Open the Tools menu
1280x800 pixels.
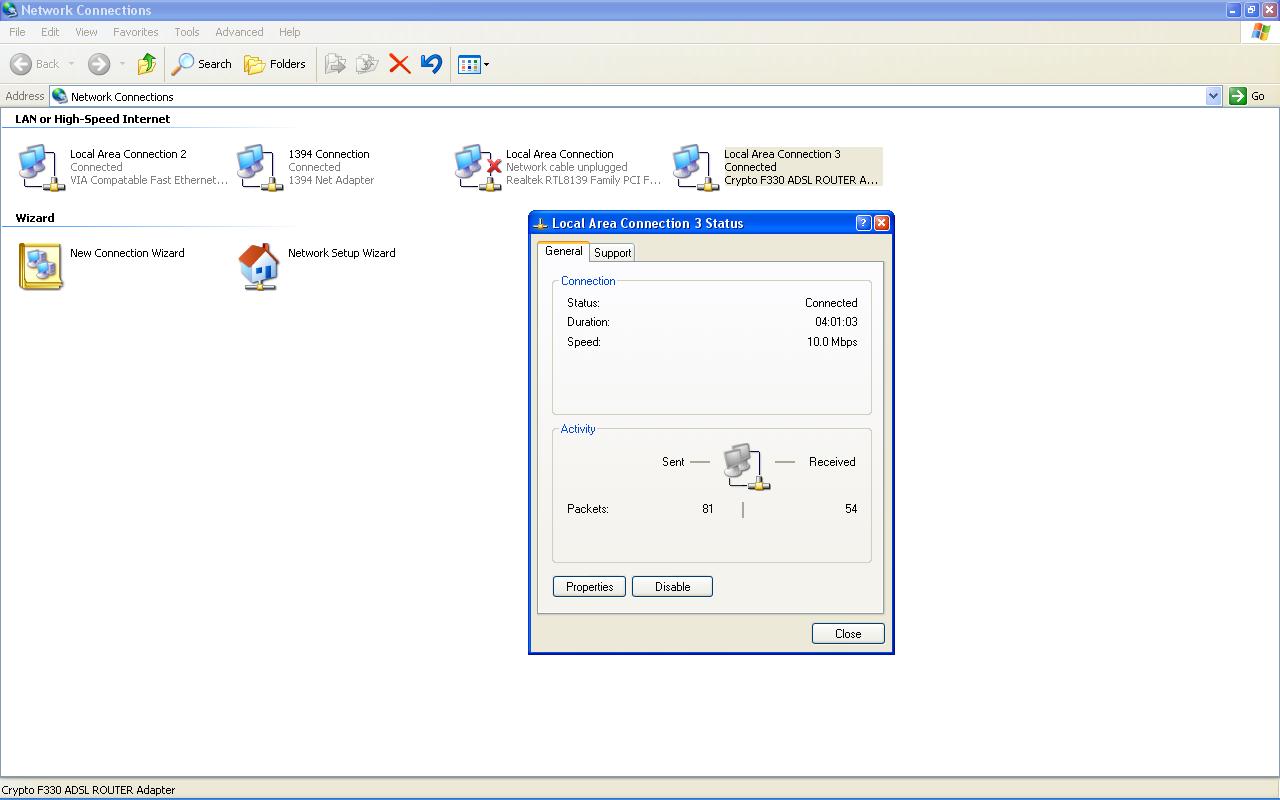coord(186,32)
